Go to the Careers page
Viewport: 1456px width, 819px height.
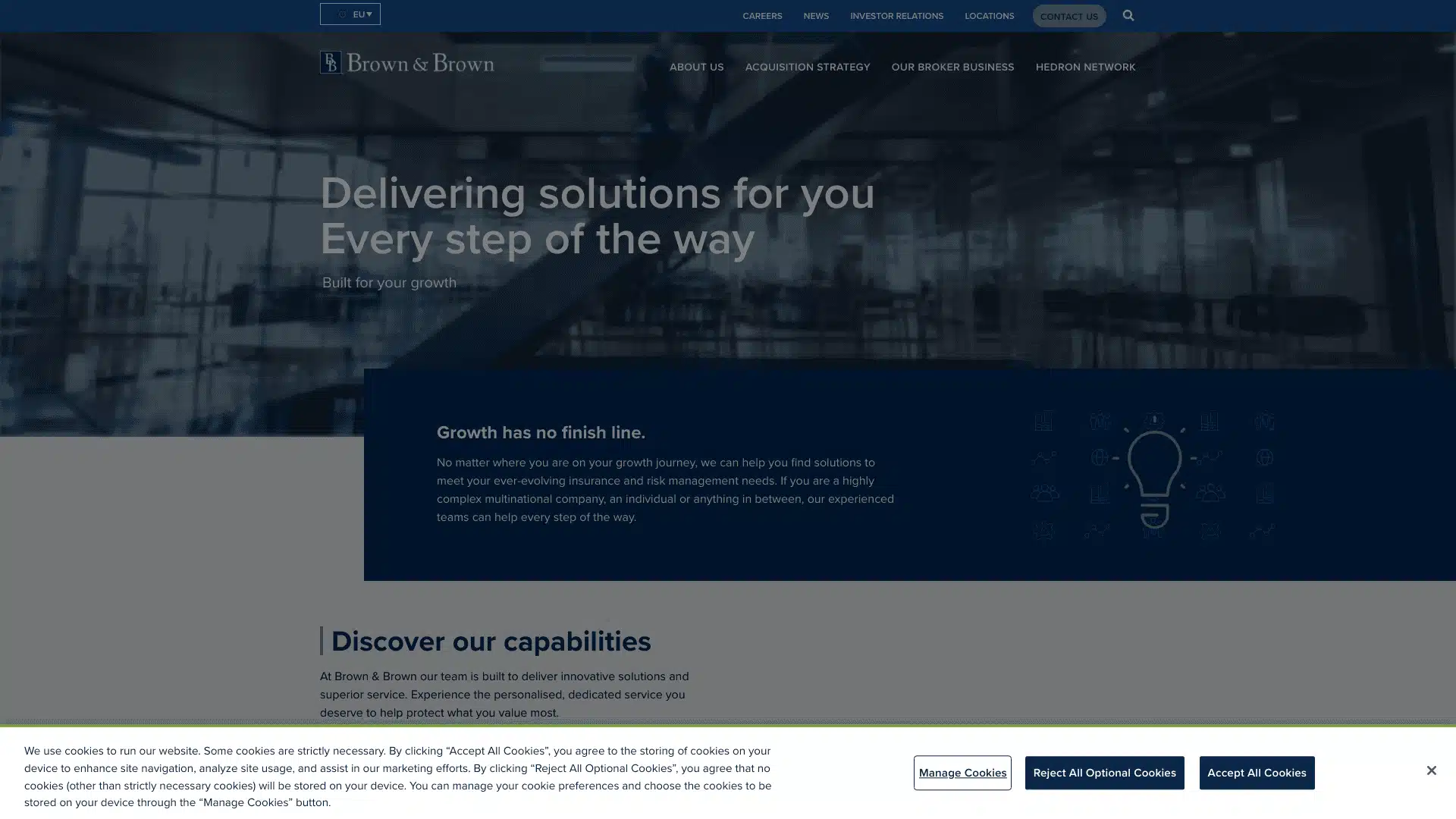pyautogui.click(x=761, y=16)
